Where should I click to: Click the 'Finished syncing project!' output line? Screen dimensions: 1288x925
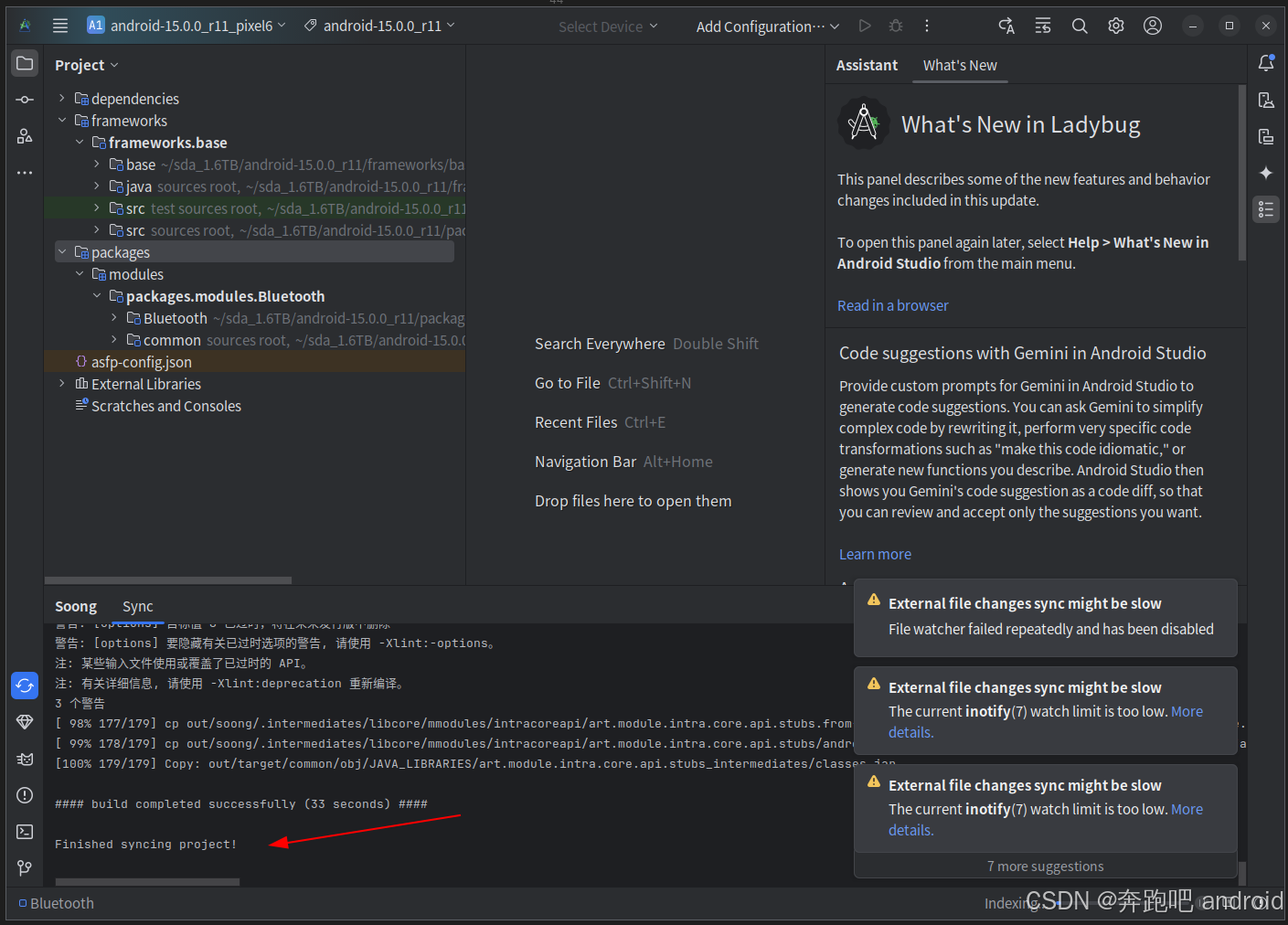click(146, 845)
